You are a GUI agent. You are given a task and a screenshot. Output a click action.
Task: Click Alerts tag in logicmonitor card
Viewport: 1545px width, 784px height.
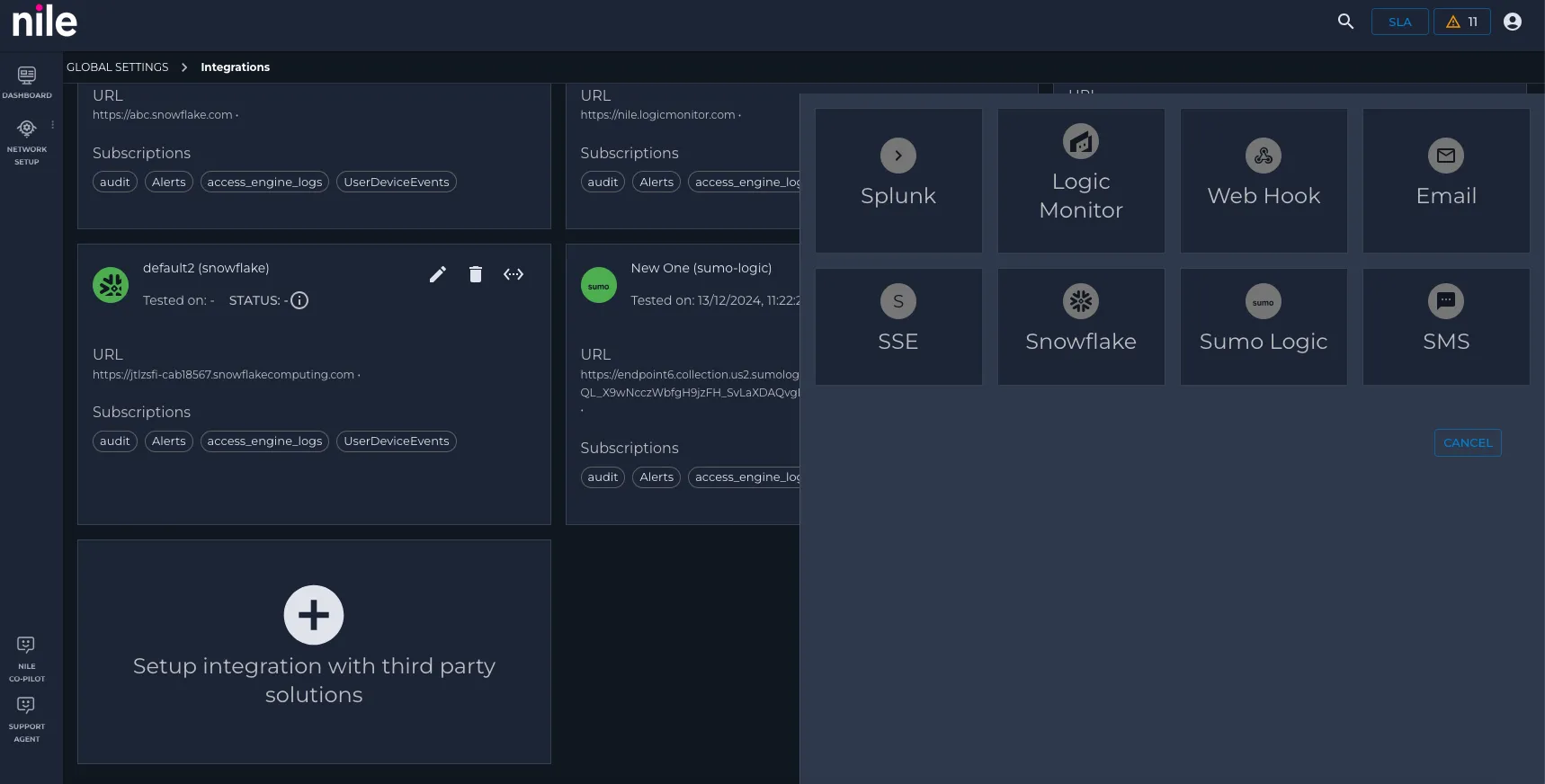click(x=656, y=183)
